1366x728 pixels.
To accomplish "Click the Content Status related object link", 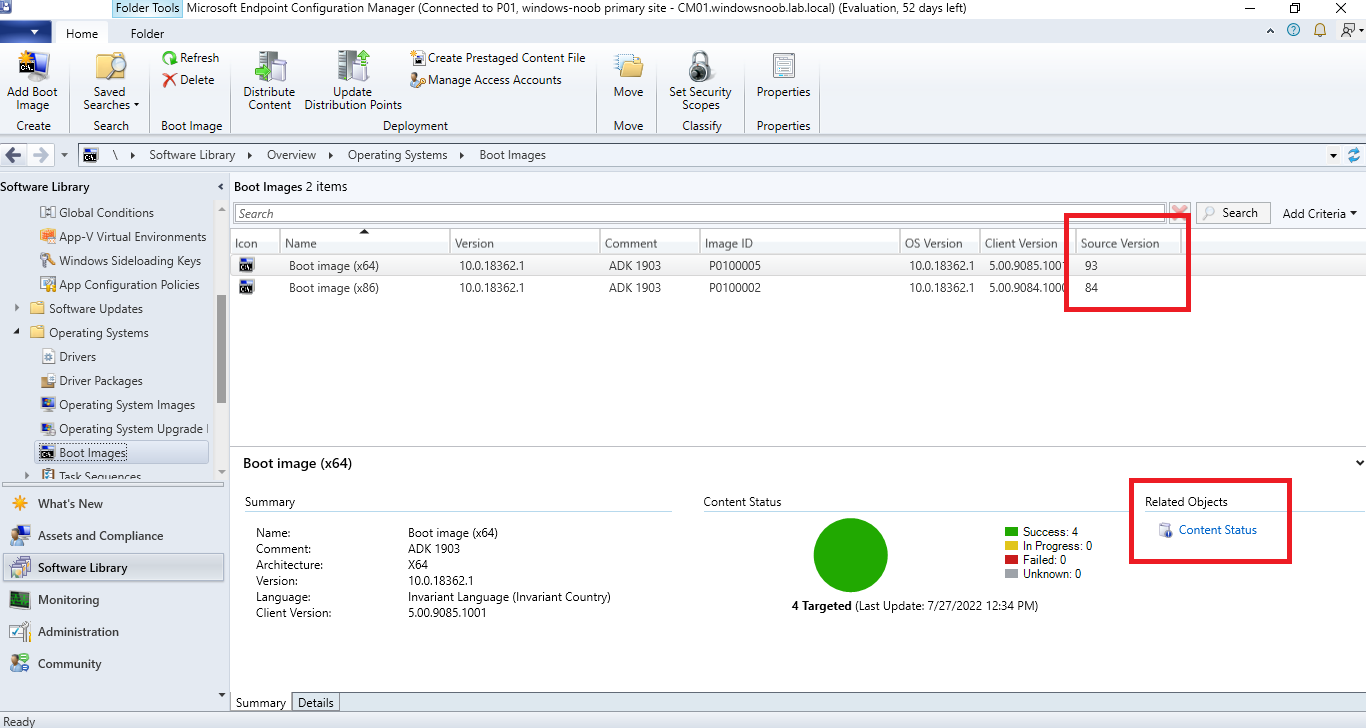I will 1217,530.
